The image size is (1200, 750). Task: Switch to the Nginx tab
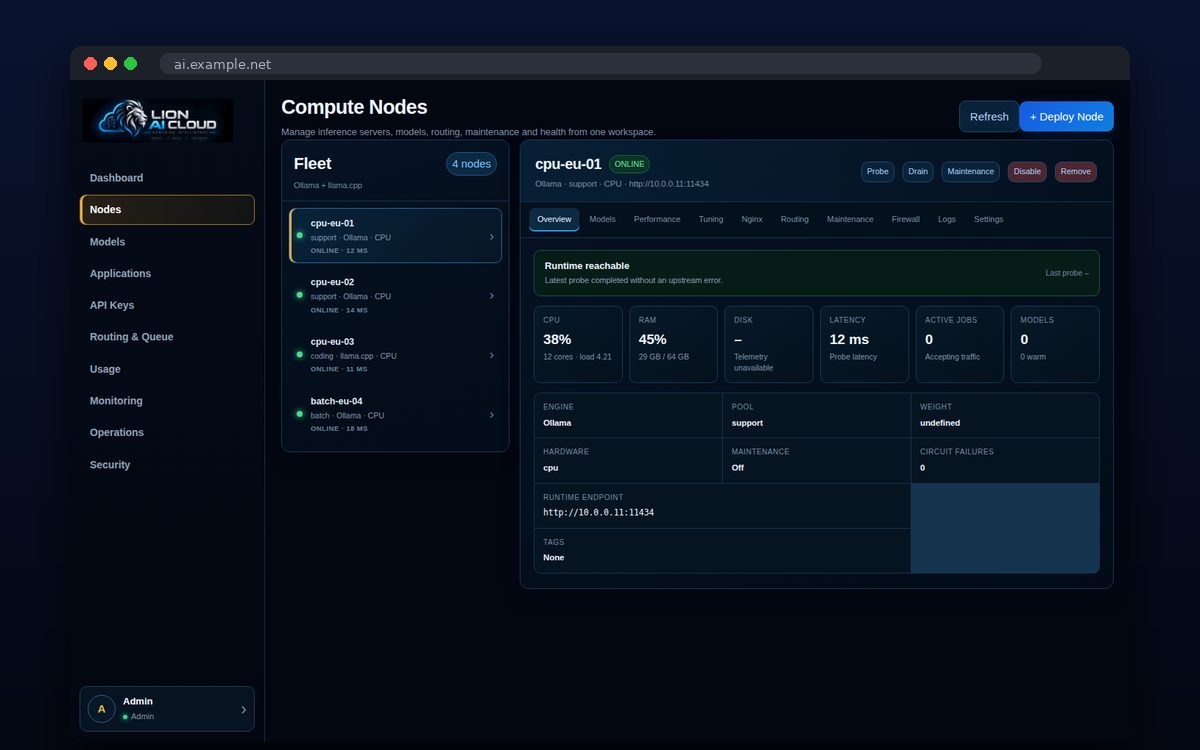pyautogui.click(x=752, y=219)
